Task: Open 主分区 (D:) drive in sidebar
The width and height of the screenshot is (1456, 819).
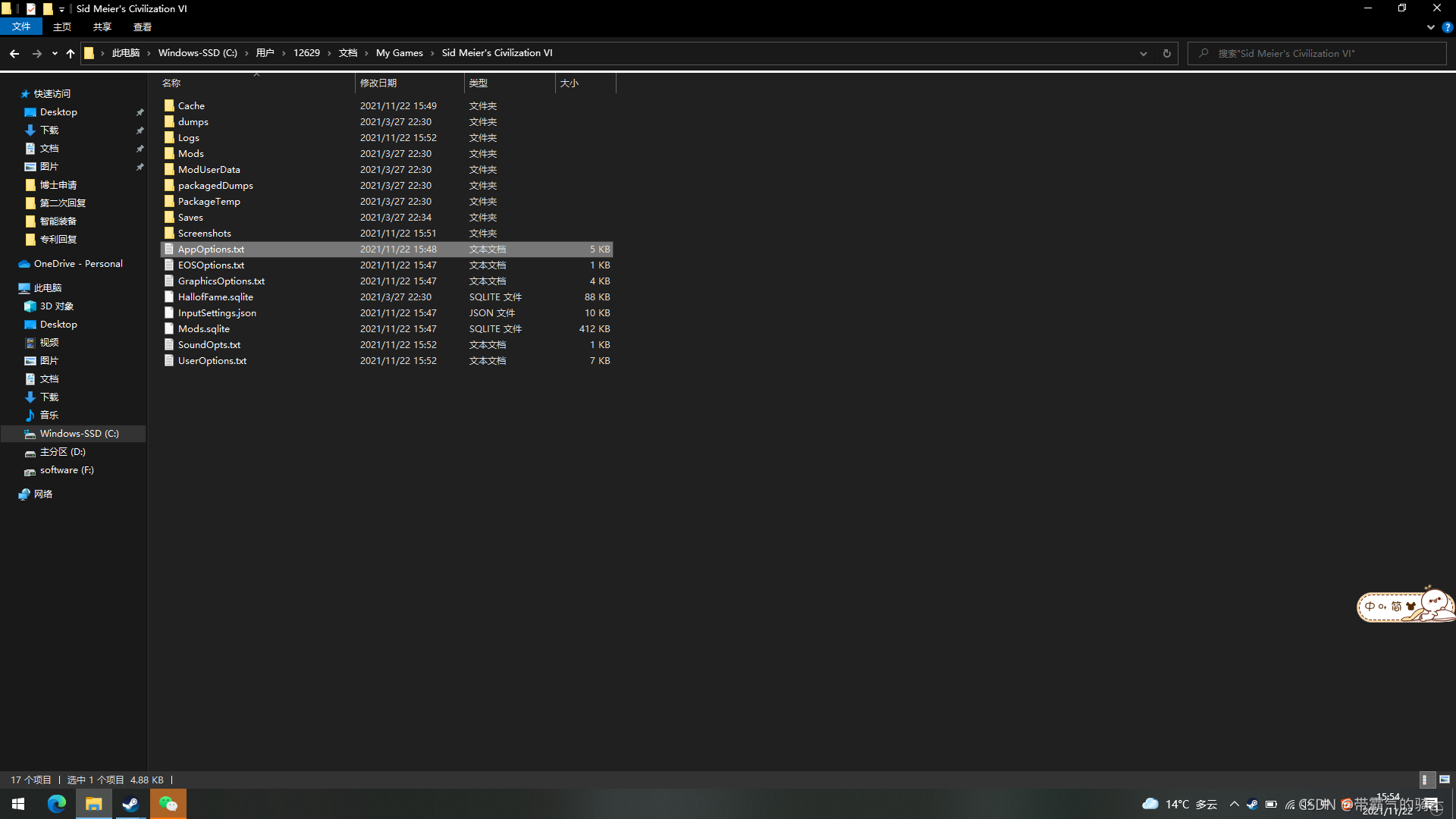Action: 62,452
